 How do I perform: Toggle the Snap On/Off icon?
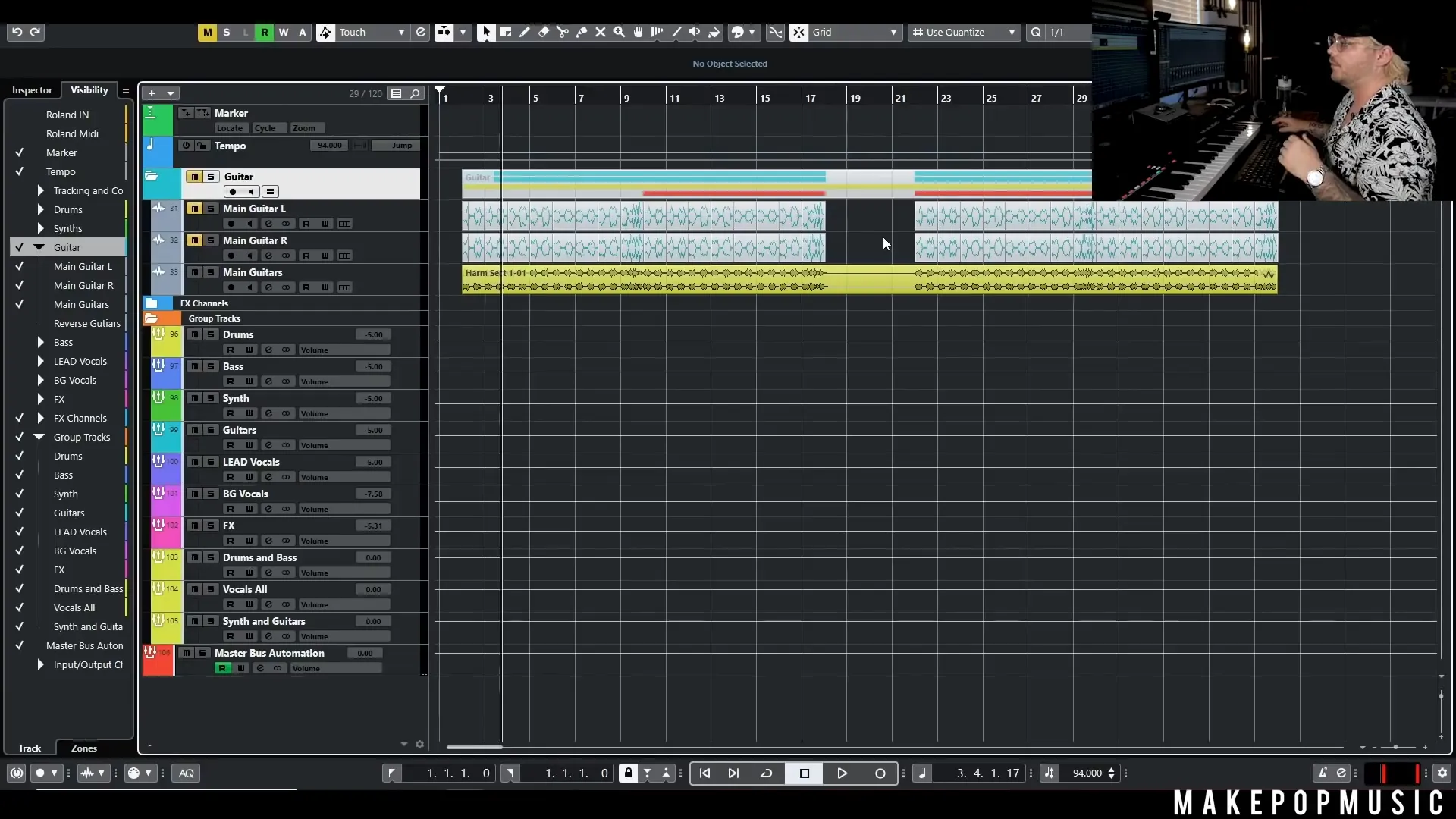[x=799, y=32]
